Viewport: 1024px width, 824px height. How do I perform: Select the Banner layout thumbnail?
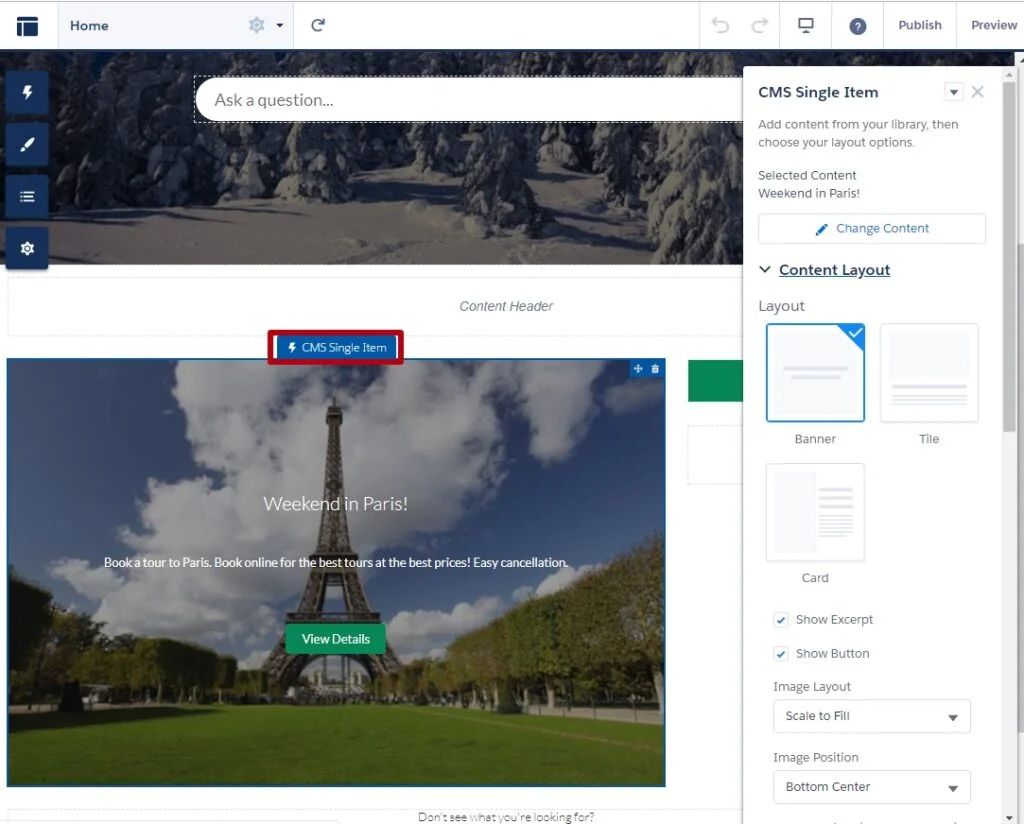click(x=815, y=373)
